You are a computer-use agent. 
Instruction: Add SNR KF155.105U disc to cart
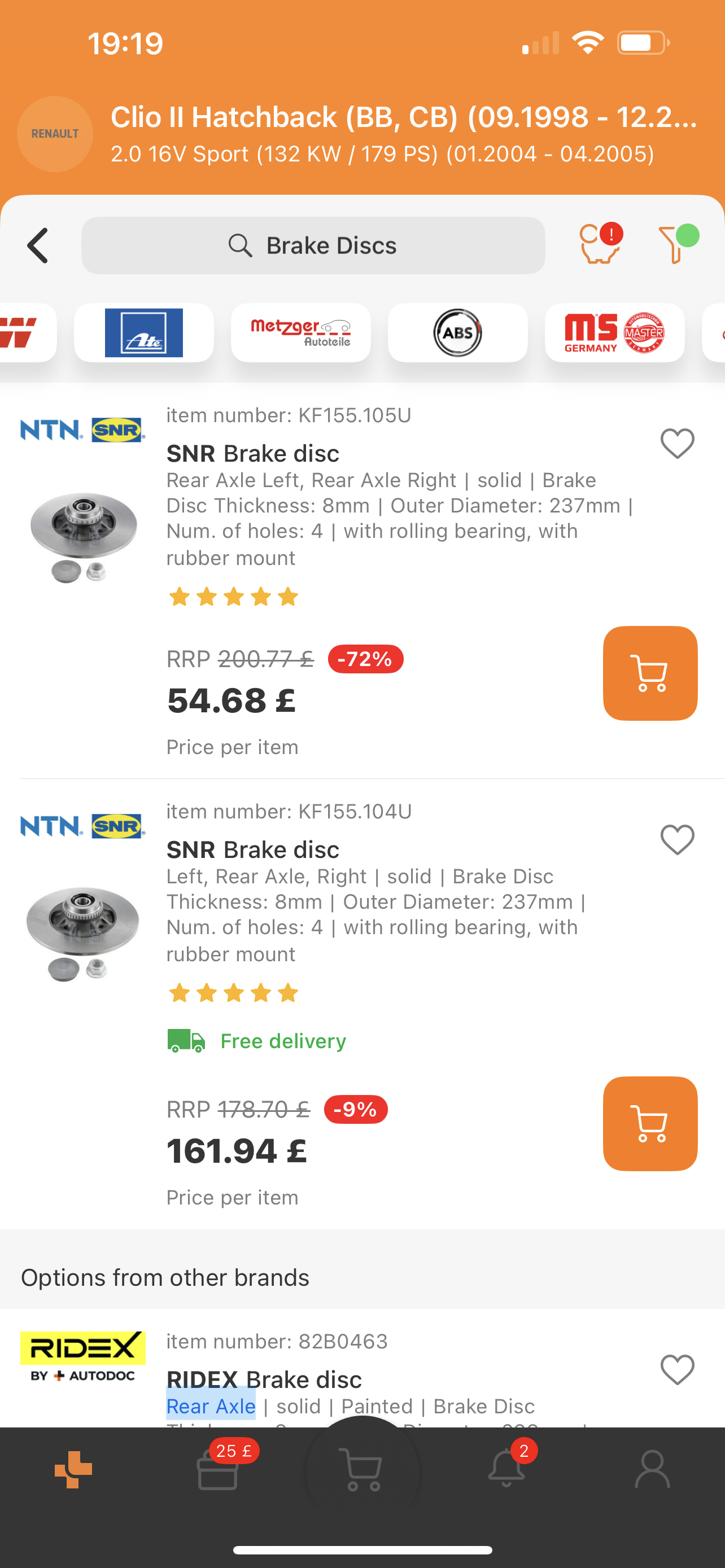point(649,673)
